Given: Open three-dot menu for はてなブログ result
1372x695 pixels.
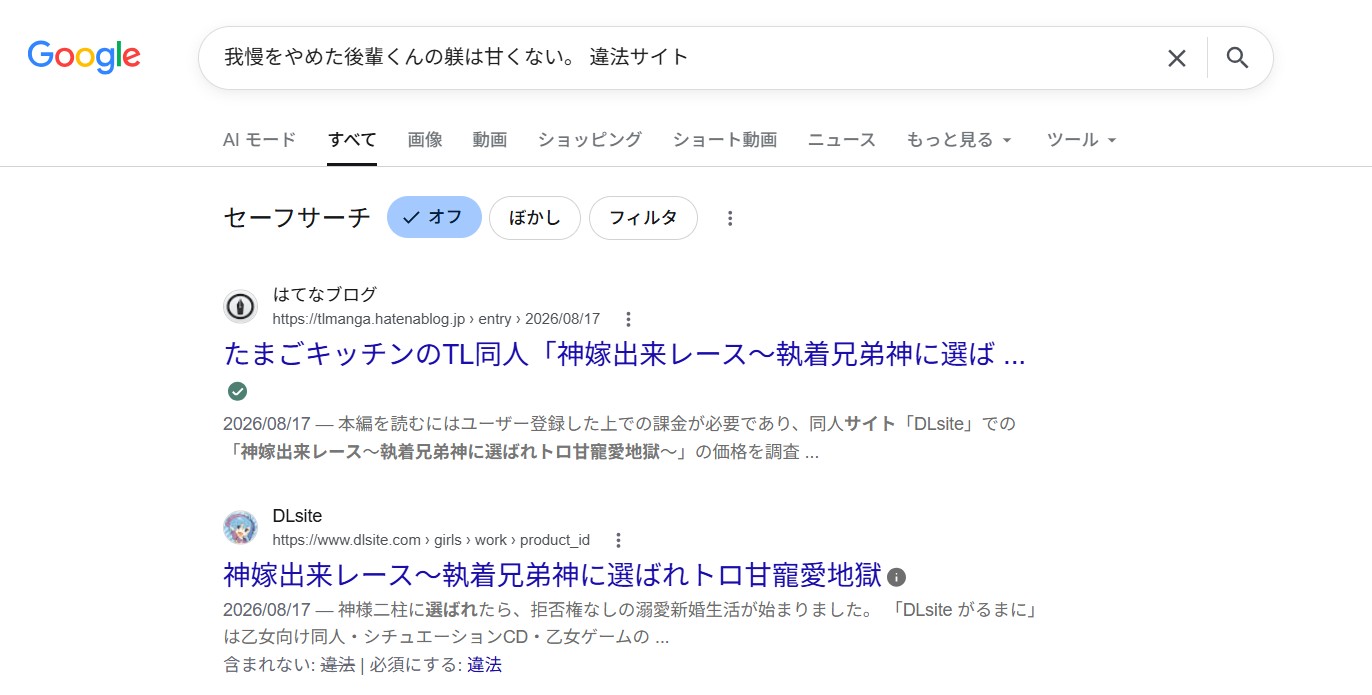Looking at the screenshot, I should 628,319.
